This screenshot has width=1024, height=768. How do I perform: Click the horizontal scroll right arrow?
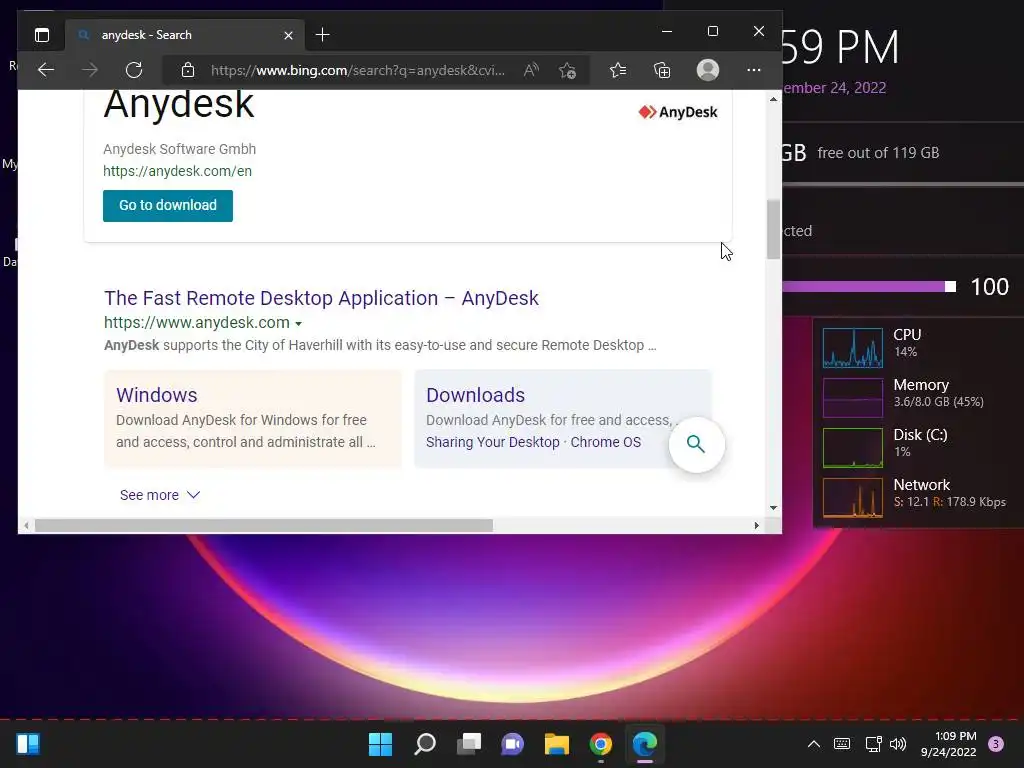click(756, 525)
